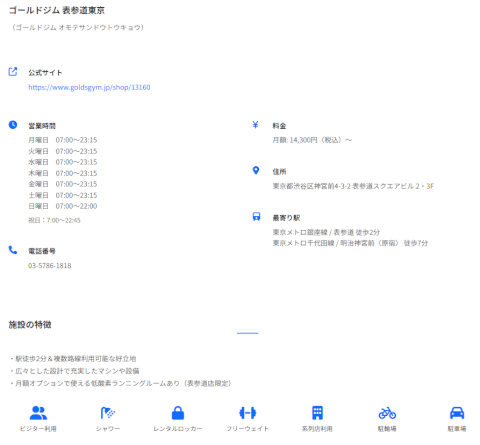
Task: Open the goldsgym.jp official site link
Action: 89,87
